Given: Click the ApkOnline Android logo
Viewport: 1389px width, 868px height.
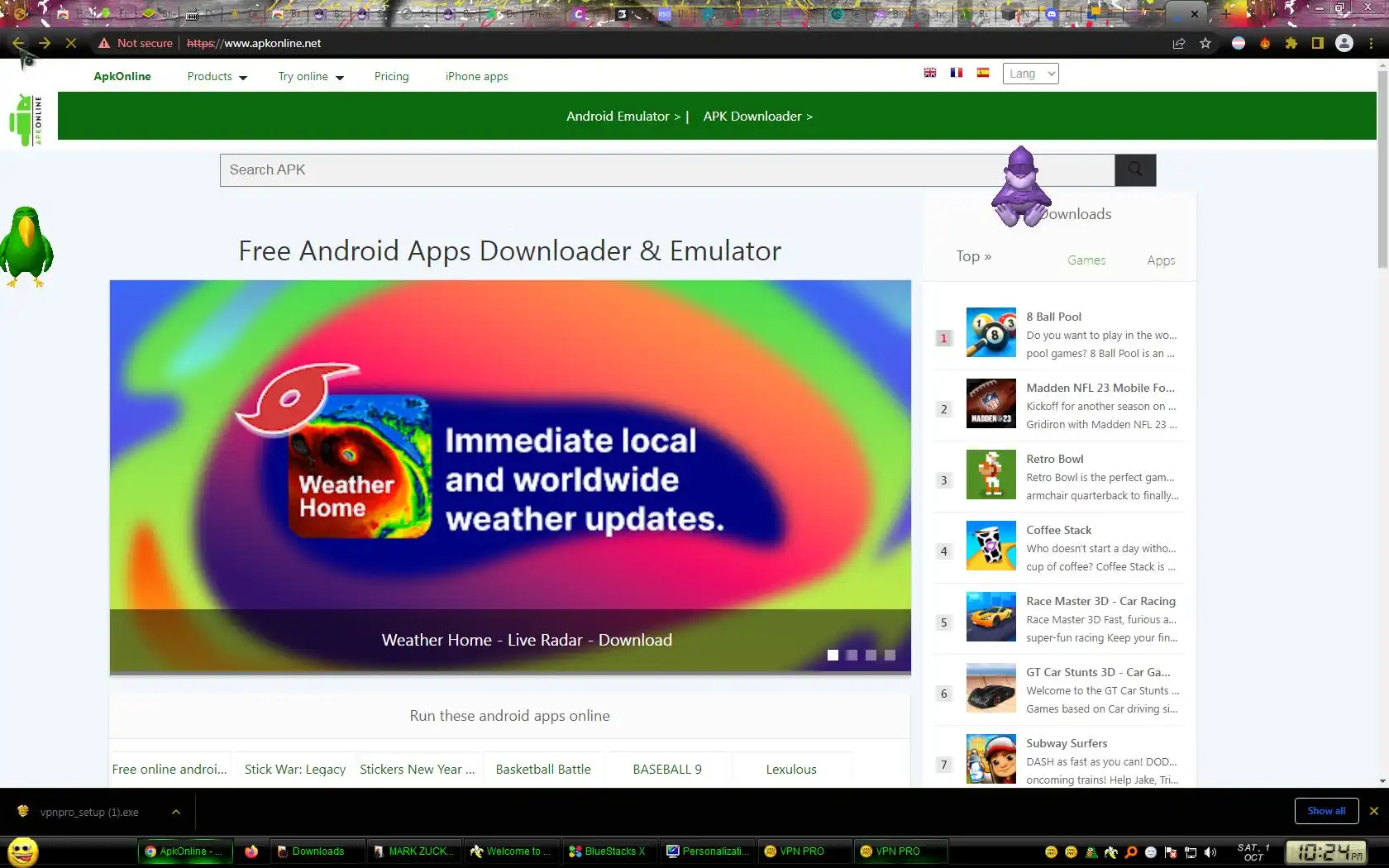Looking at the screenshot, I should click(26, 120).
